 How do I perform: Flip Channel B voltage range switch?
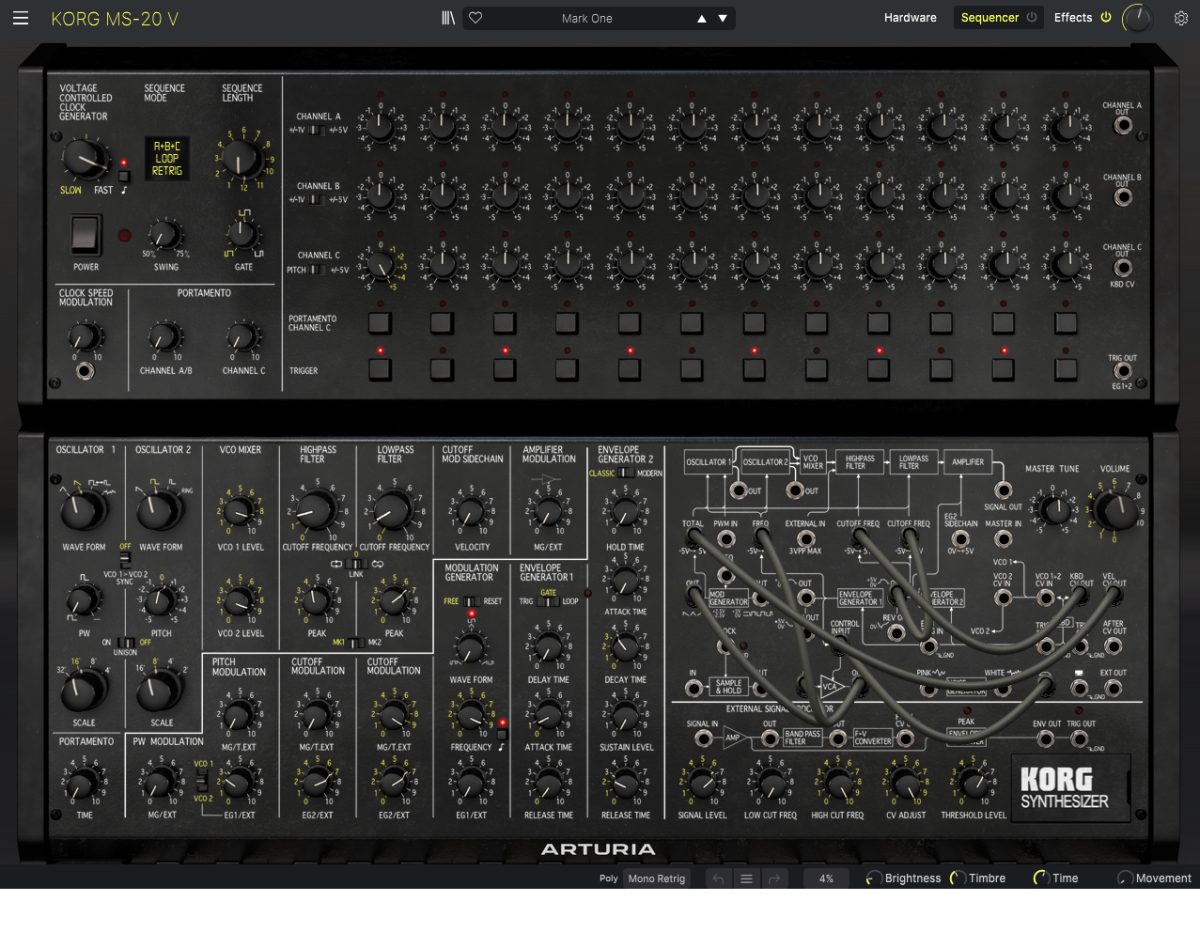pyautogui.click(x=315, y=199)
